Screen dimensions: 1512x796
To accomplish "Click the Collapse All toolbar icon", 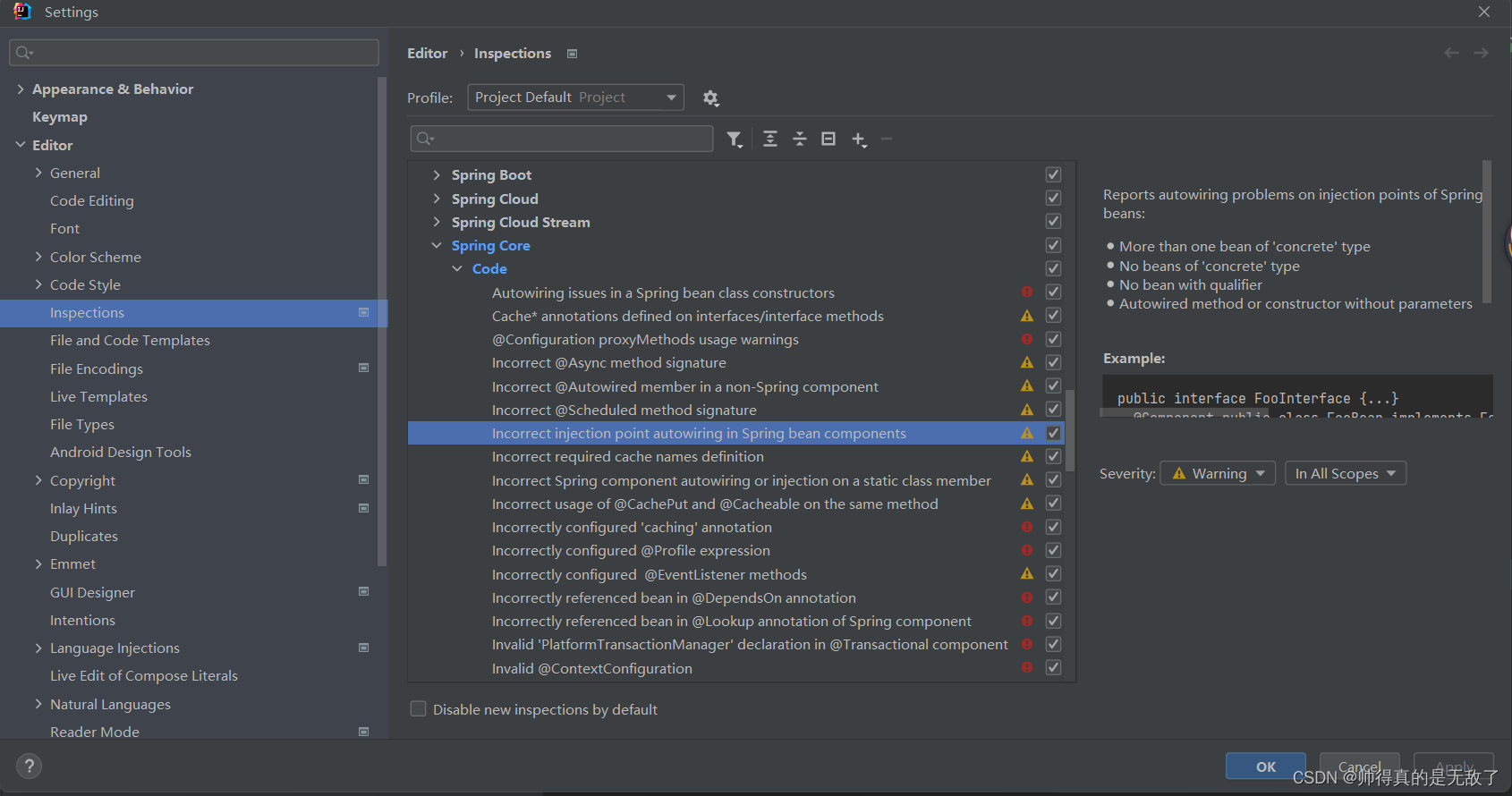I will point(800,139).
